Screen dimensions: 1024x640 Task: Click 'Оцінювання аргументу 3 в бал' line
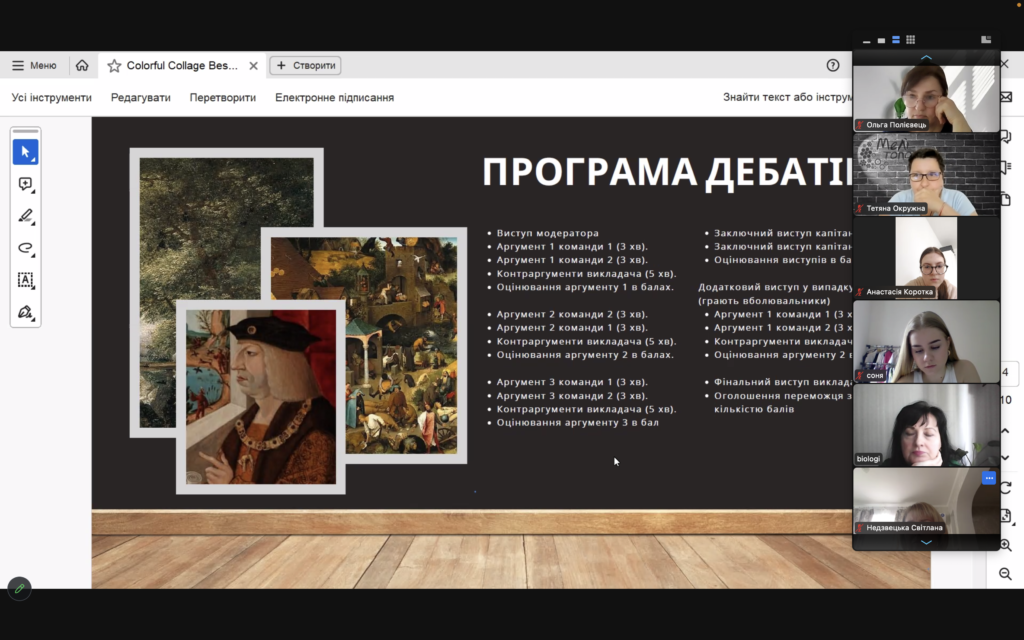pyautogui.click(x=577, y=423)
